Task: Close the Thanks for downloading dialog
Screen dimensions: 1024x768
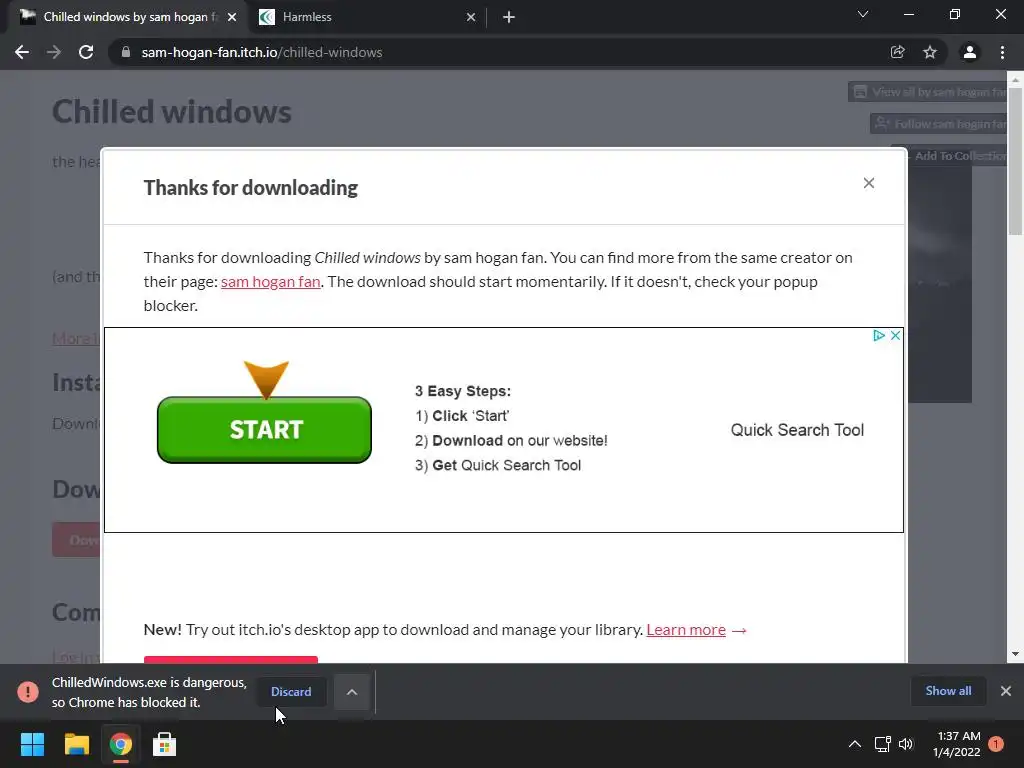Action: coord(869,183)
